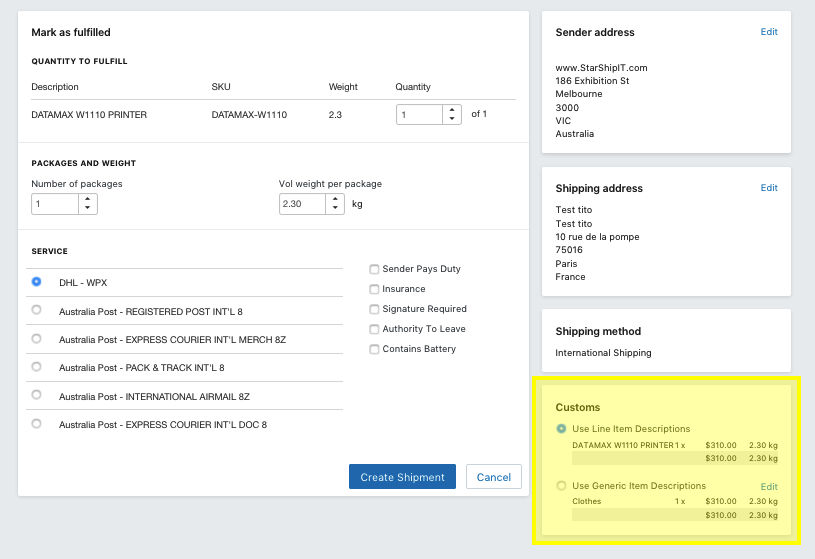Select Australia Post - REGISTERED POST INT'L 8

[x=36, y=310]
